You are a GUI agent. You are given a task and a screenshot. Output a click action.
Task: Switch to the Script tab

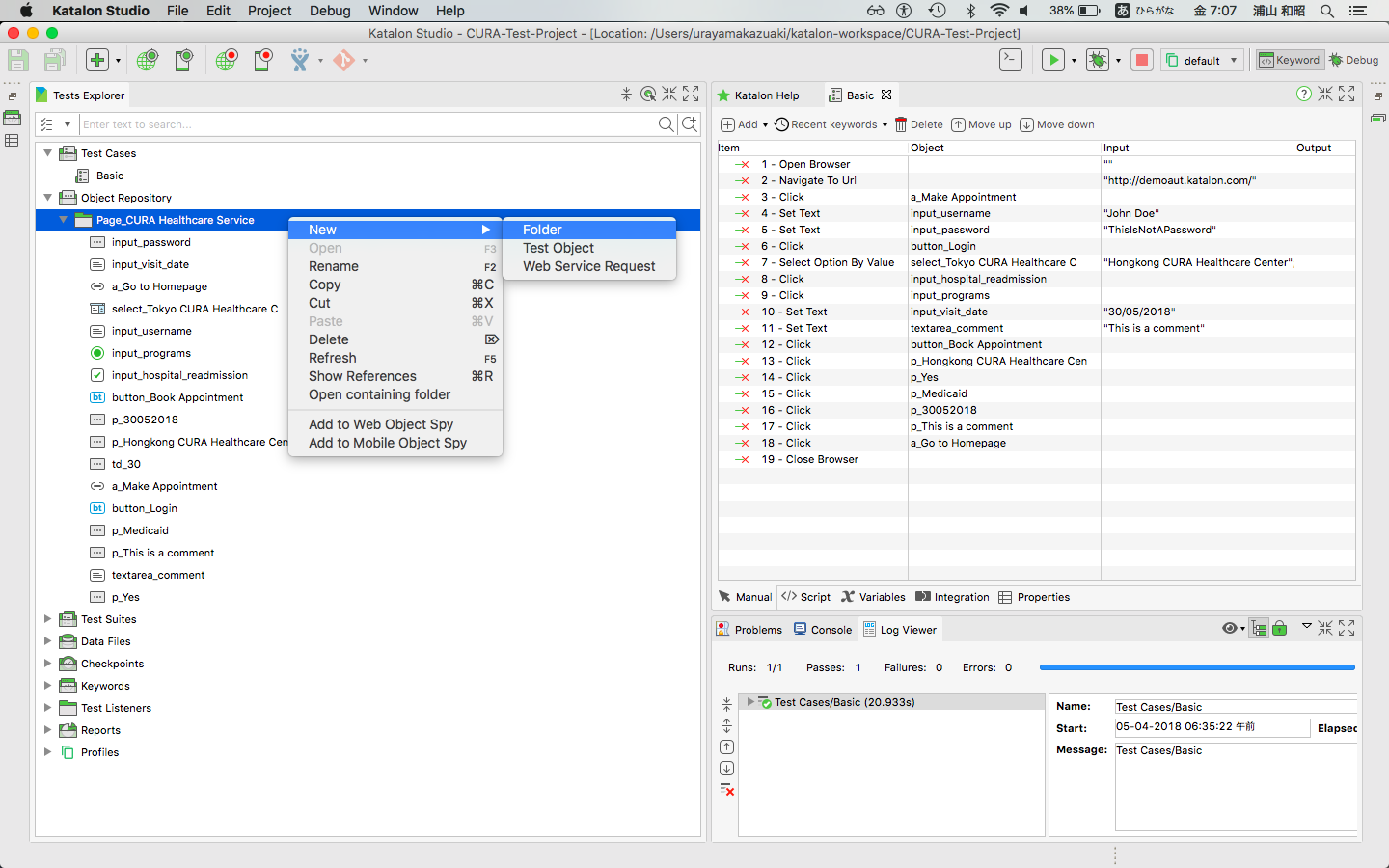click(805, 597)
